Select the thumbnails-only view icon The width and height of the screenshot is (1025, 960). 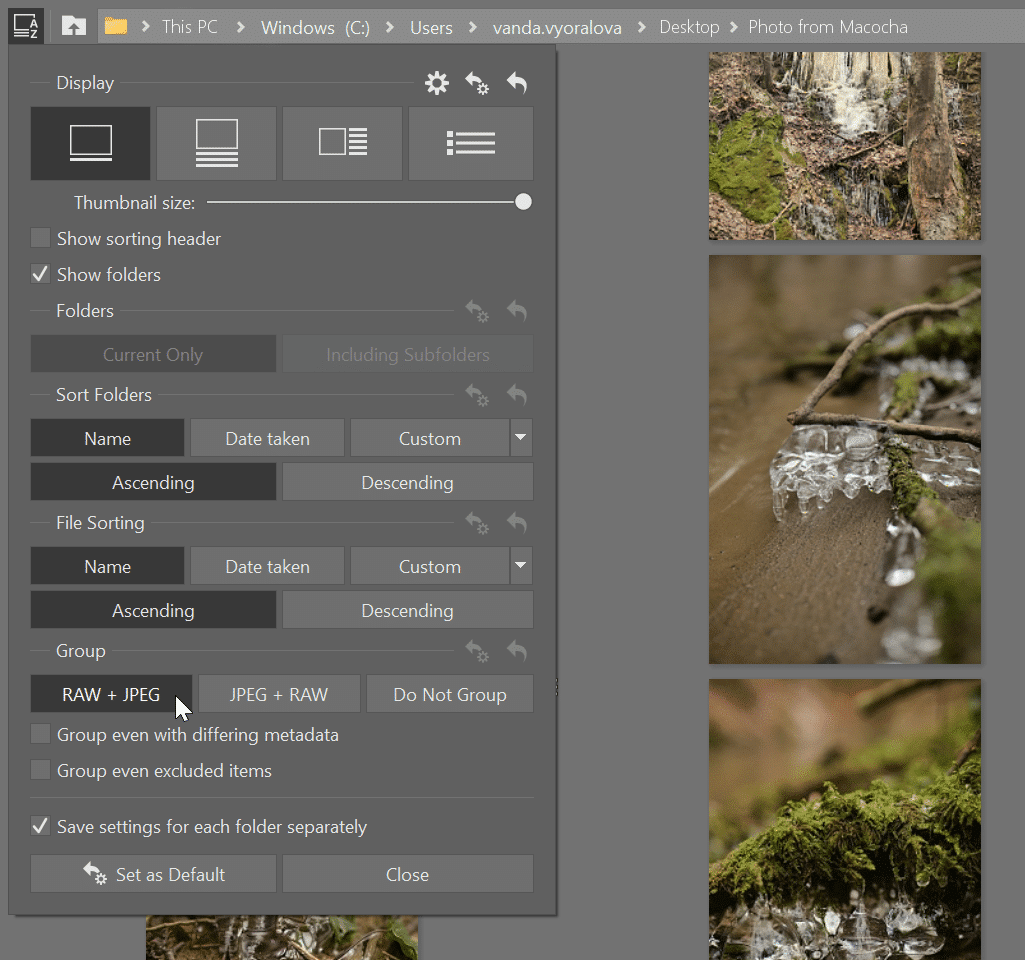click(91, 143)
